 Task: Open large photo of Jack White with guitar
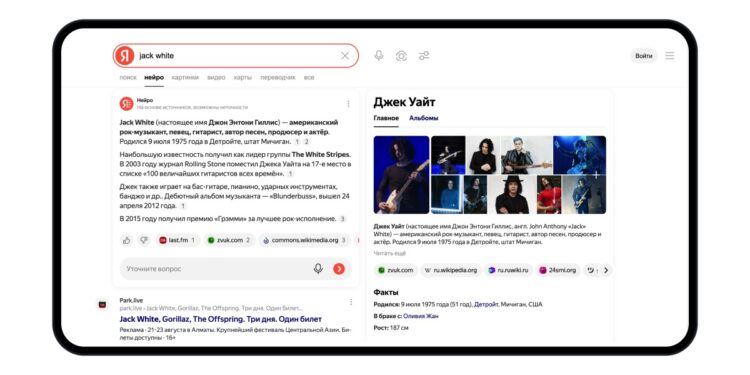[x=401, y=175]
